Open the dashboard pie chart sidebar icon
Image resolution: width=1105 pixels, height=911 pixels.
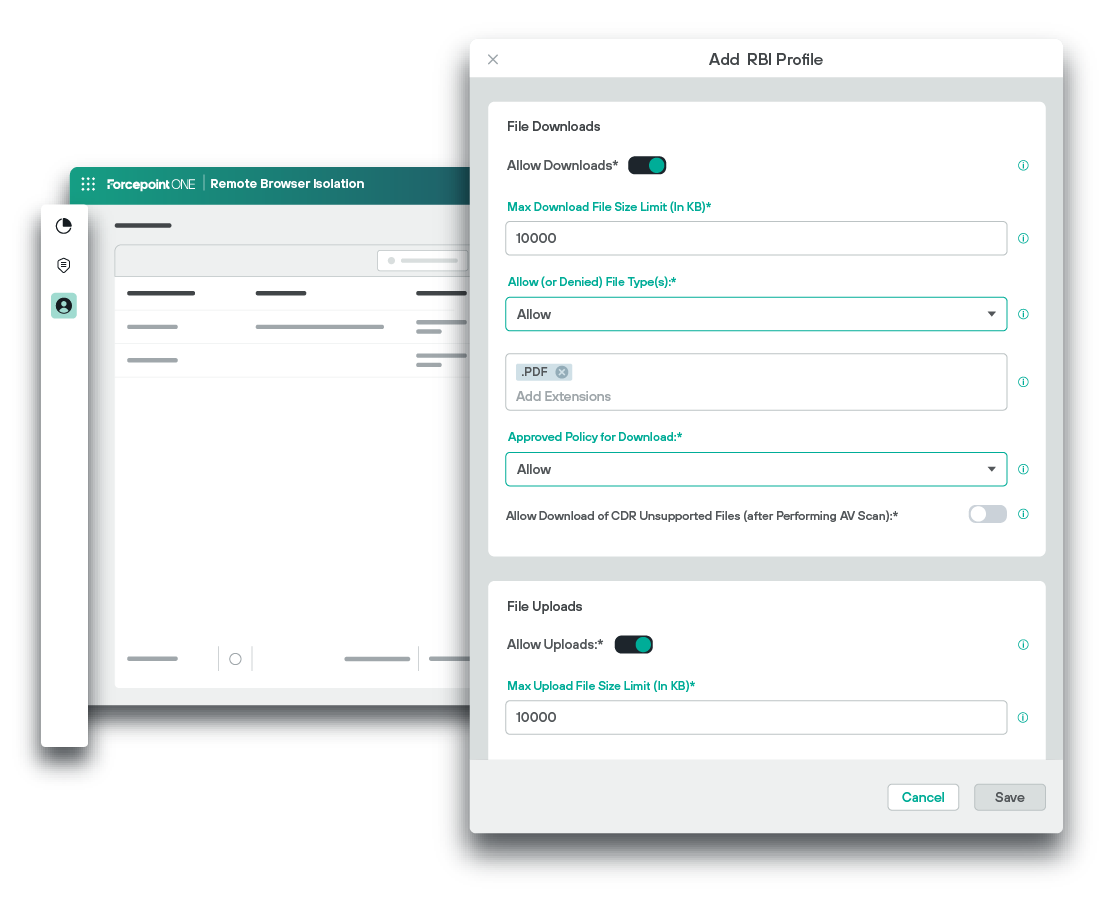tap(63, 225)
